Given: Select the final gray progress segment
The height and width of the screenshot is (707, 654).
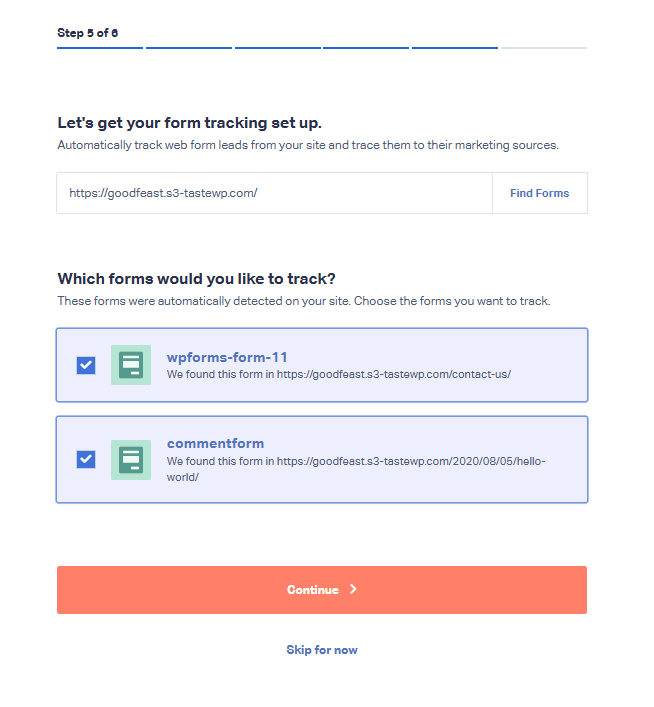Looking at the screenshot, I should (543, 47).
